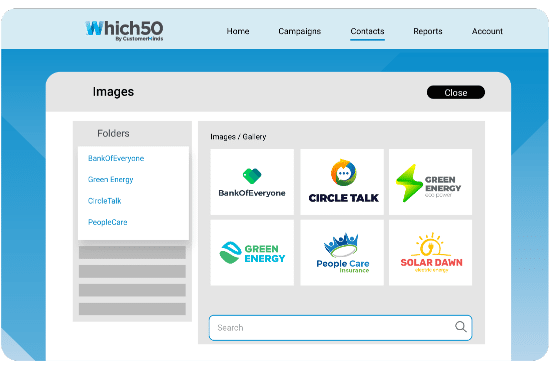Open the Green Energy folder
550x371 pixels.
coord(110,180)
